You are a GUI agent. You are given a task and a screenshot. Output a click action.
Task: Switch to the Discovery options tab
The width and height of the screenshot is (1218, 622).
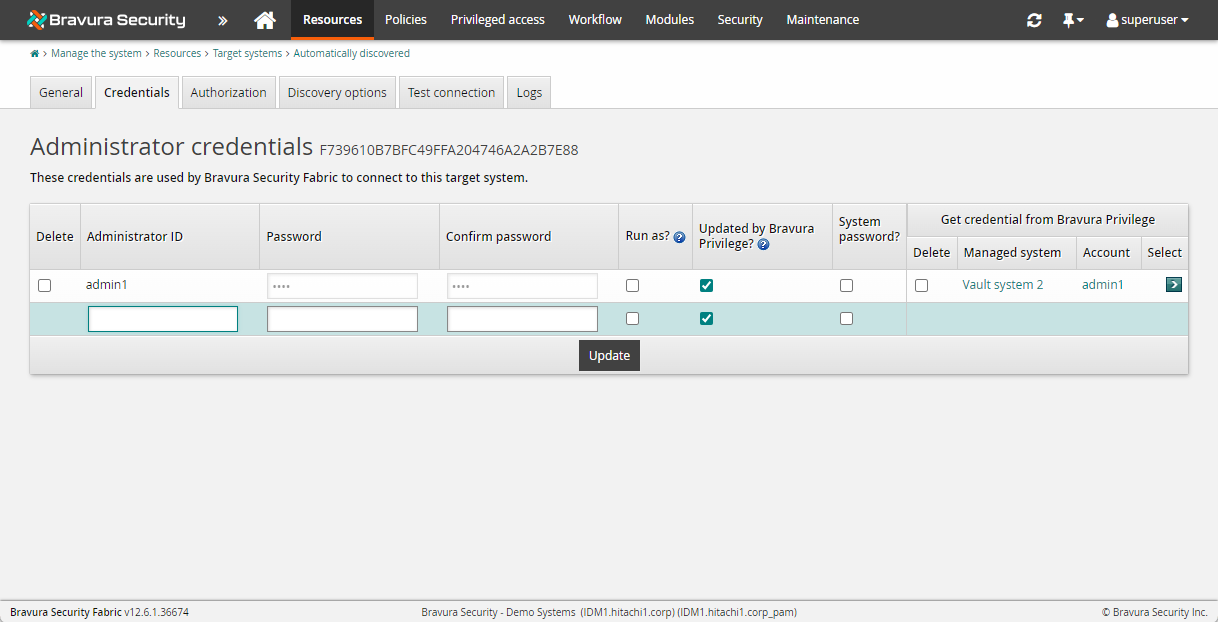pyautogui.click(x=337, y=92)
